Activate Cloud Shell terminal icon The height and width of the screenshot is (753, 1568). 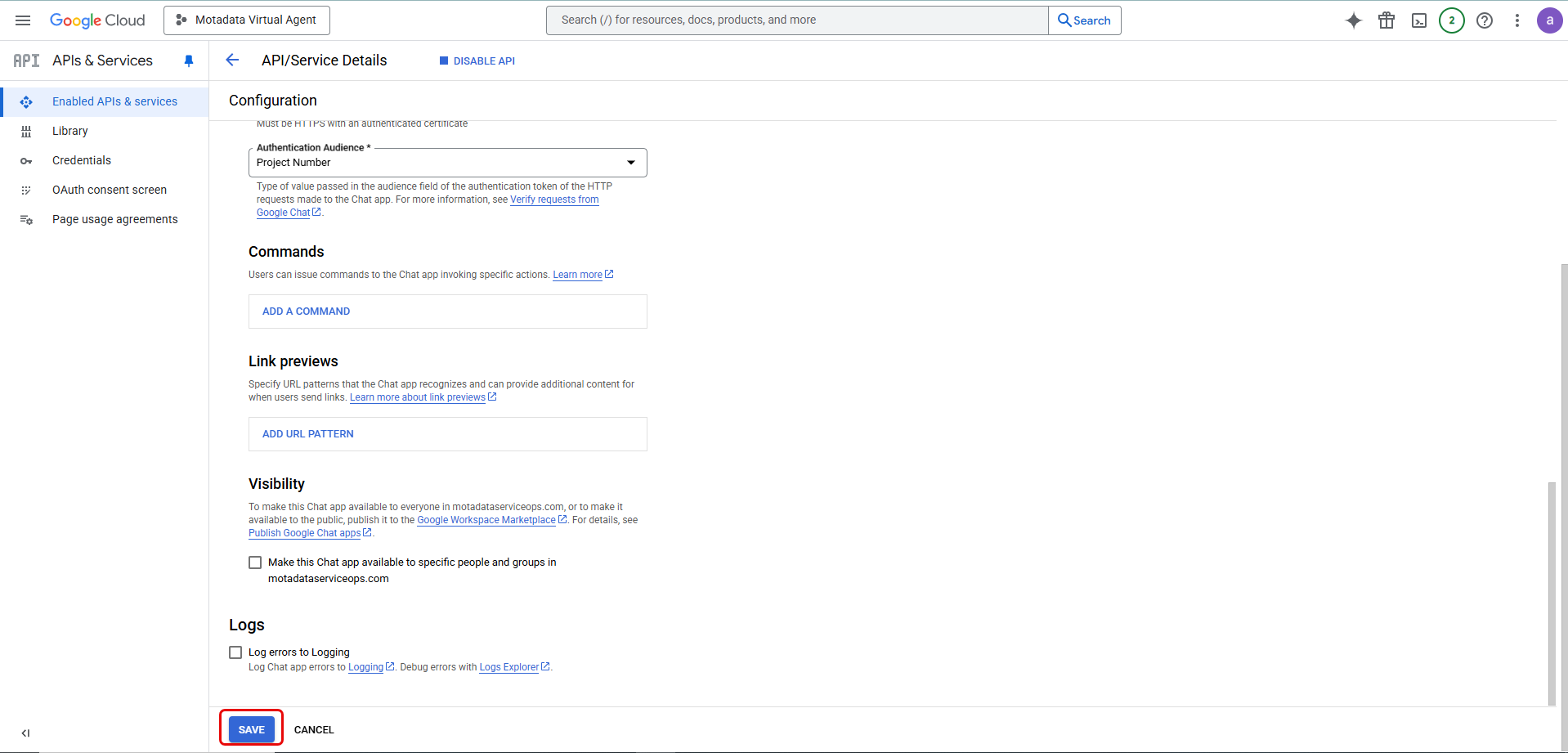(x=1419, y=20)
